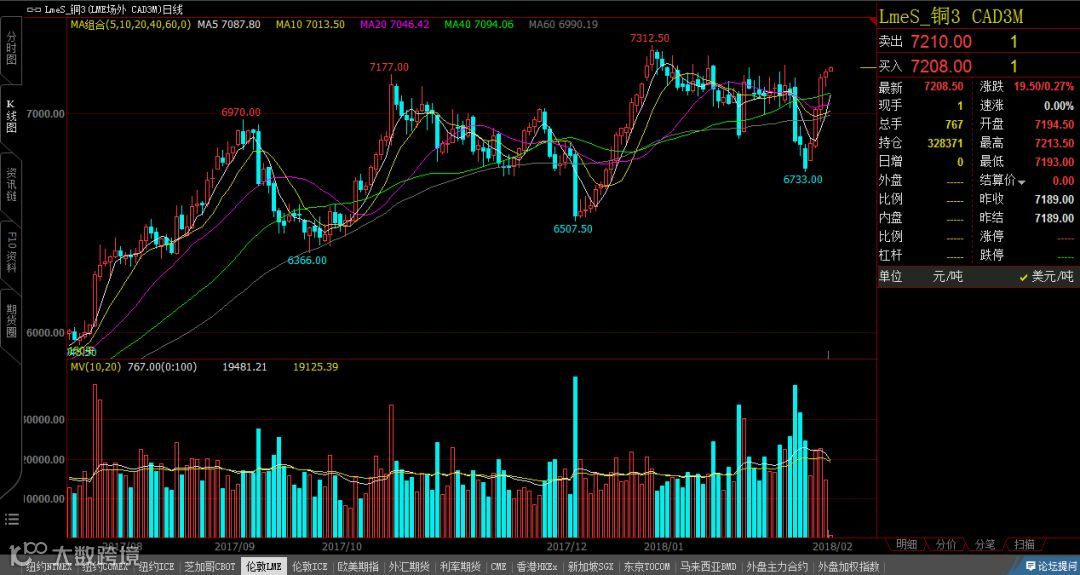Click the 6507.50 low price label
Viewport: 1080px width, 575px height.
(x=573, y=229)
